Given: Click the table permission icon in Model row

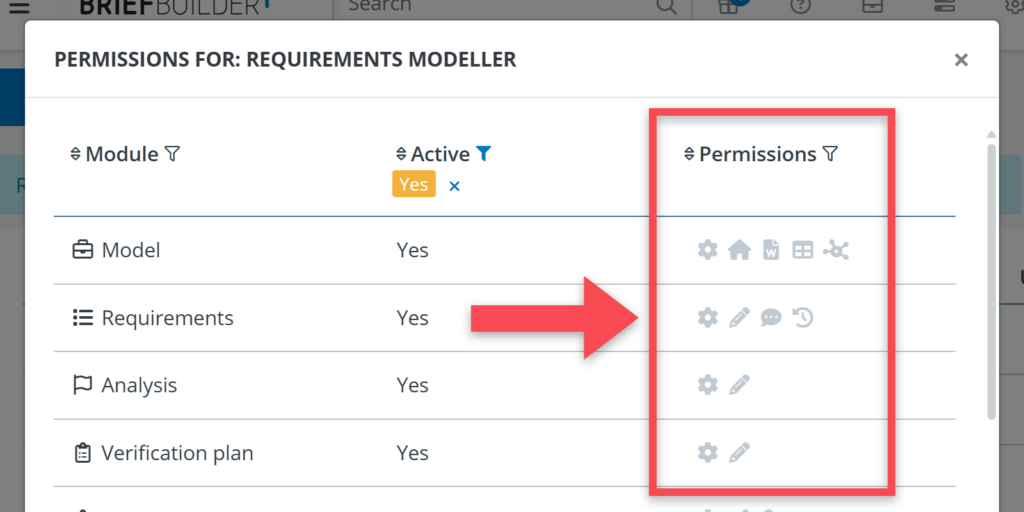Looking at the screenshot, I should [802, 250].
